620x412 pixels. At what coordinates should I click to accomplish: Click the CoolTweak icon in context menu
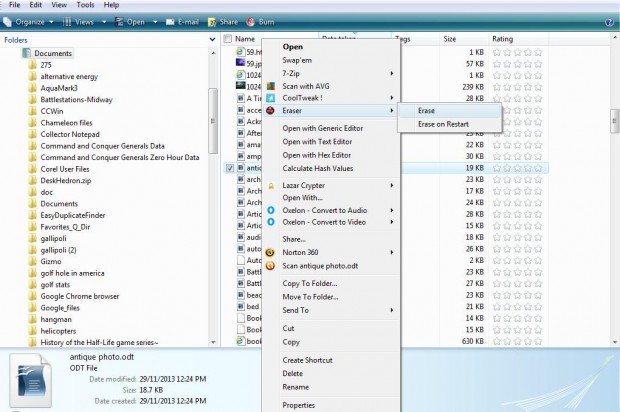click(x=271, y=98)
